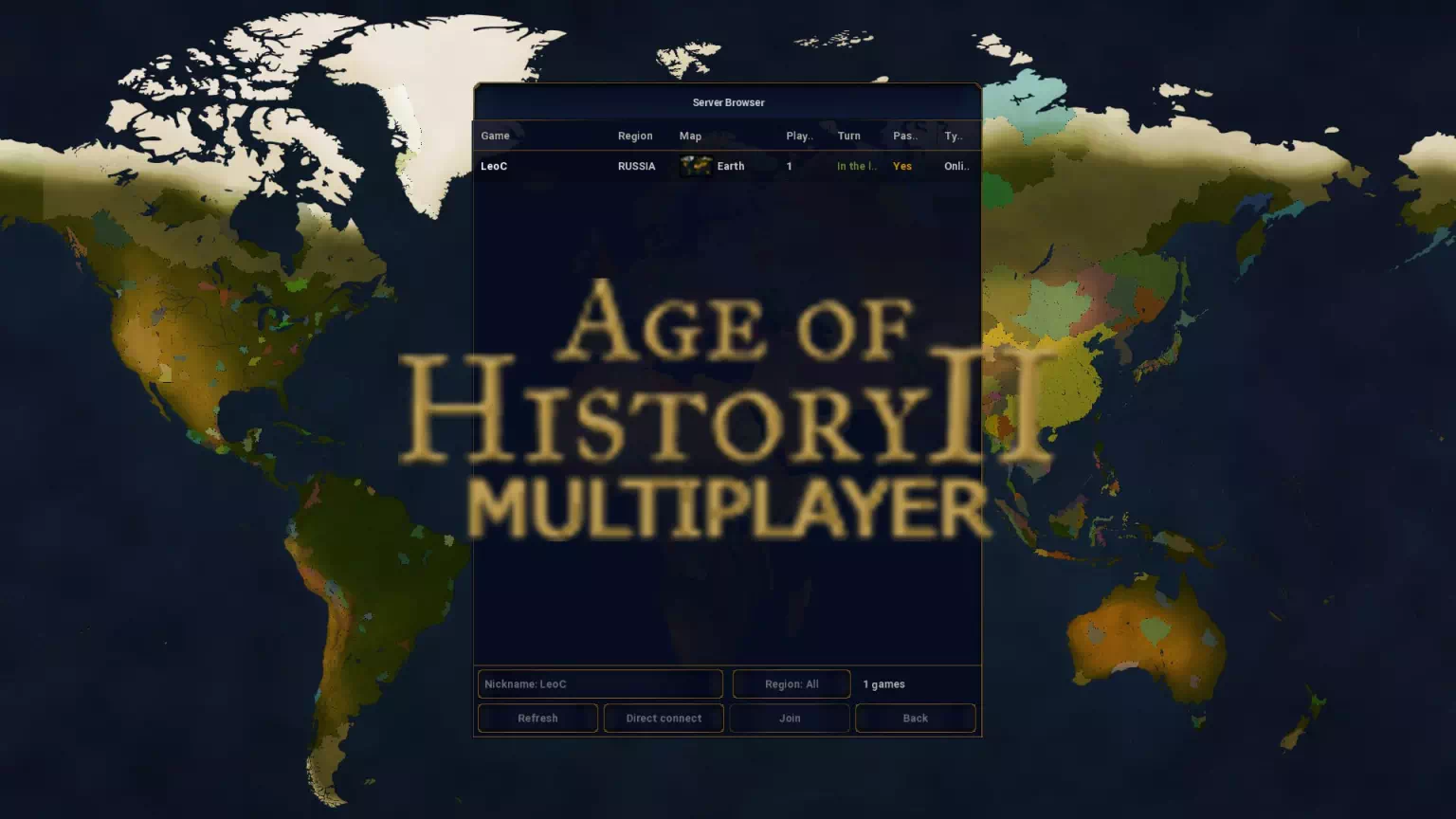
Task: Sort servers by Game column header
Action: pyautogui.click(x=495, y=136)
